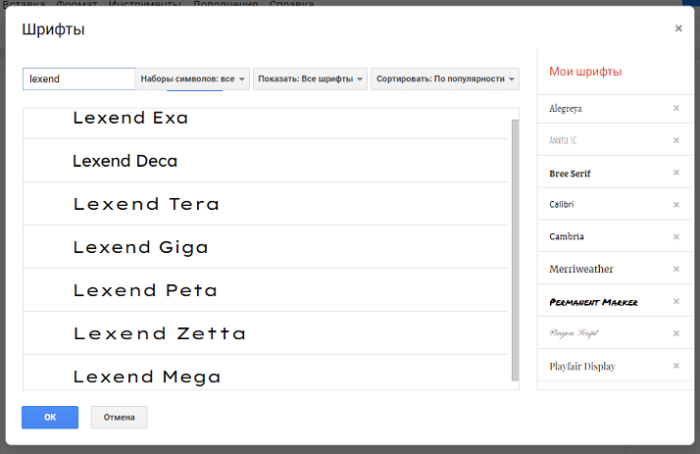Open Сортировать: По популярности sort menu
700x454 pixels.
pos(446,79)
